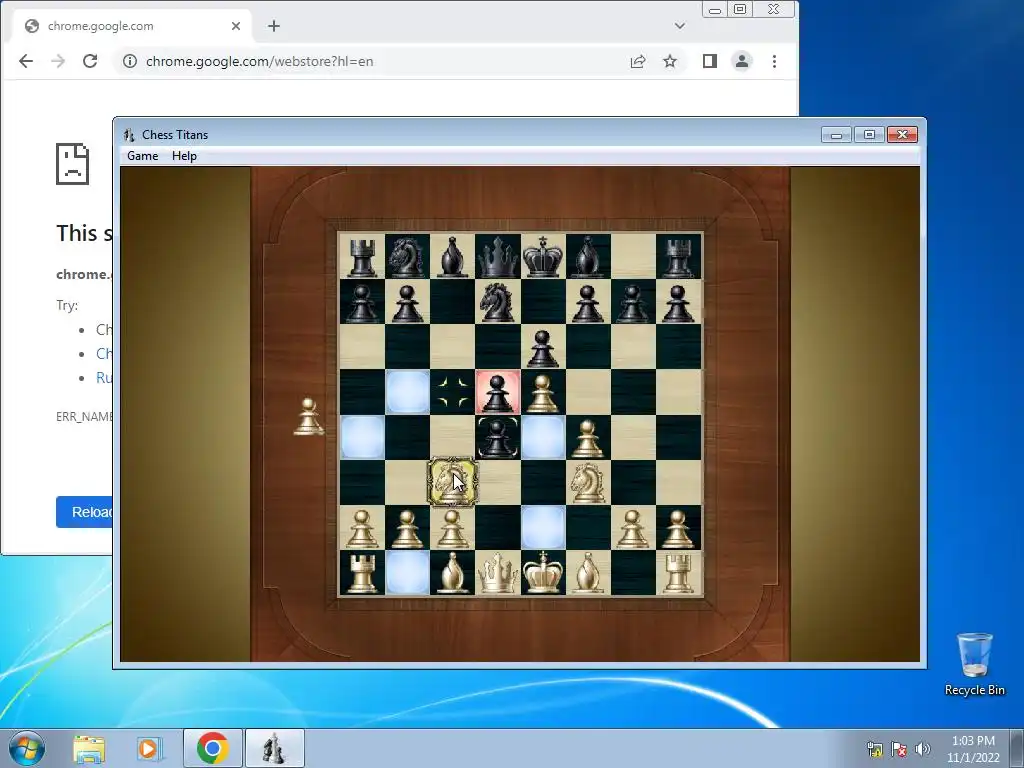Select the black rook on h8
Image resolution: width=1024 pixels, height=768 pixels.
(x=679, y=257)
